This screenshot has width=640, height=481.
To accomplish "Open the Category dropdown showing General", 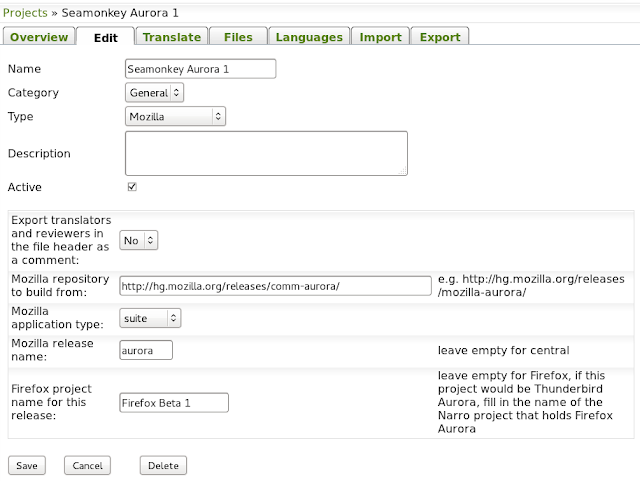I will (154, 93).
